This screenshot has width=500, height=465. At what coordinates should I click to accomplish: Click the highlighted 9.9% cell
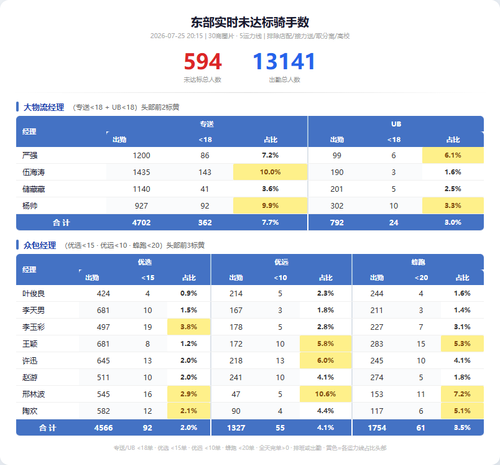(270, 206)
